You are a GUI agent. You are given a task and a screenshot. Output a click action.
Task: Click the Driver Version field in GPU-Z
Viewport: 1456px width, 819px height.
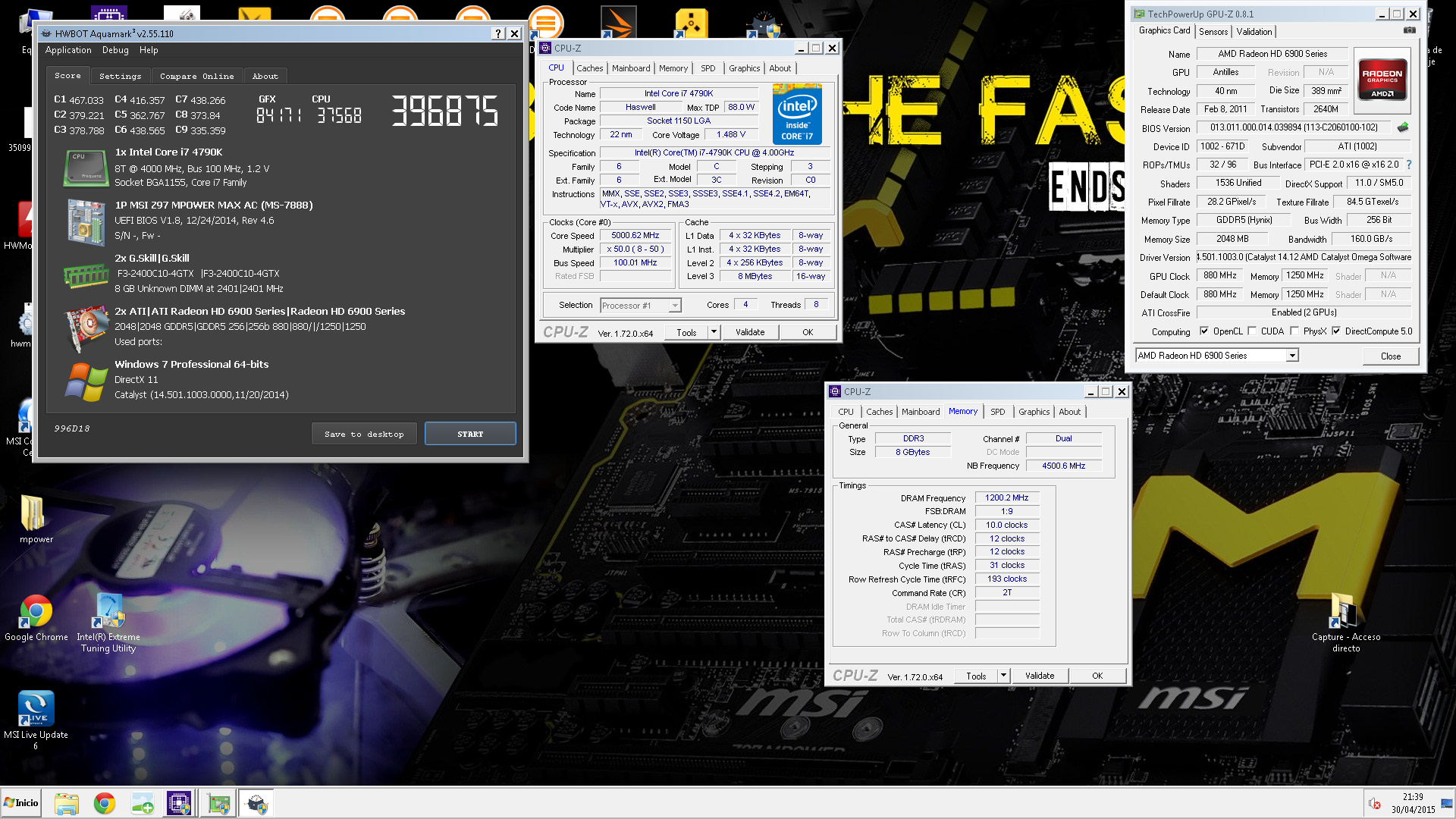coord(1304,257)
